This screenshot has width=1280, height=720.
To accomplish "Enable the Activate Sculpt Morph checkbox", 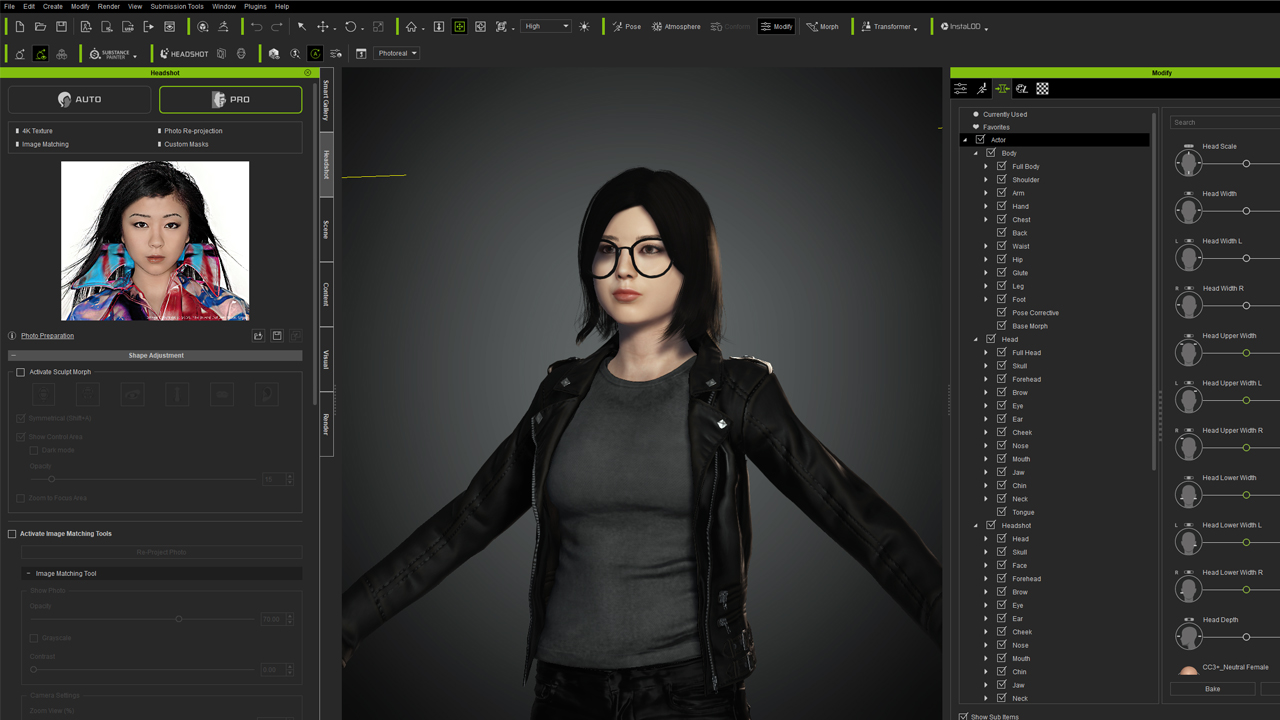I will pos(20,372).
